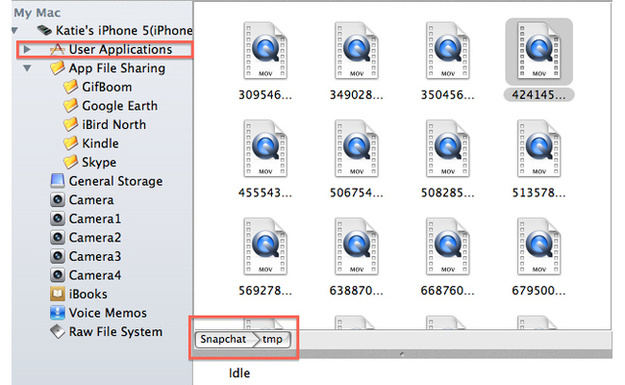Click the iPhone device icon
This screenshot has width=625, height=385.
click(x=44, y=30)
